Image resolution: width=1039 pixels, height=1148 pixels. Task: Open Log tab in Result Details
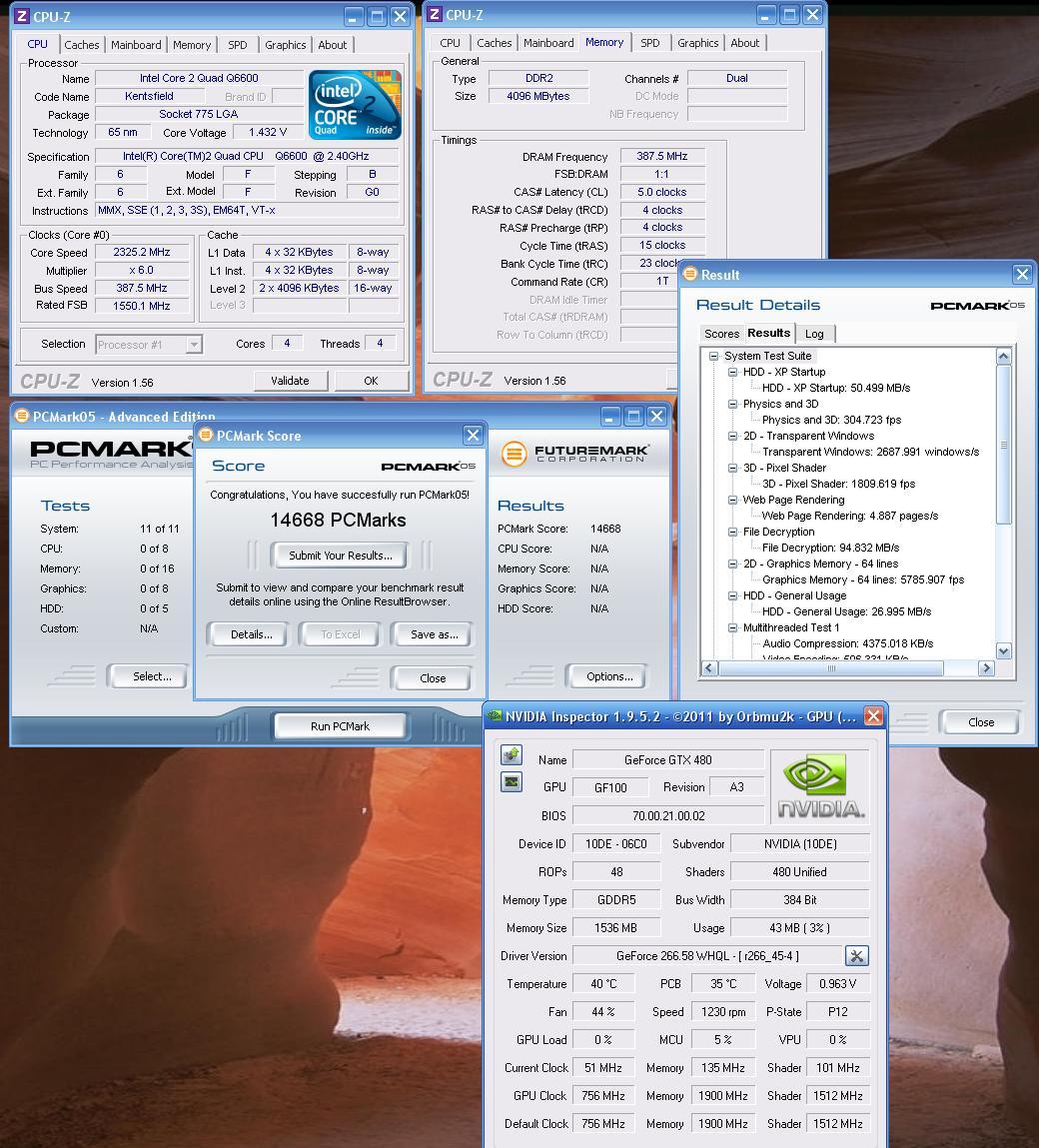point(814,334)
